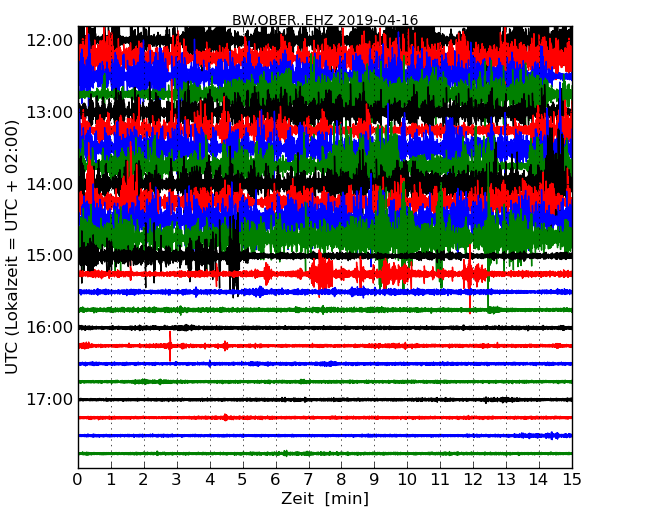This screenshot has width=650, height=520.
Task: Click the x-axis tick label 9
Action: 374,480
